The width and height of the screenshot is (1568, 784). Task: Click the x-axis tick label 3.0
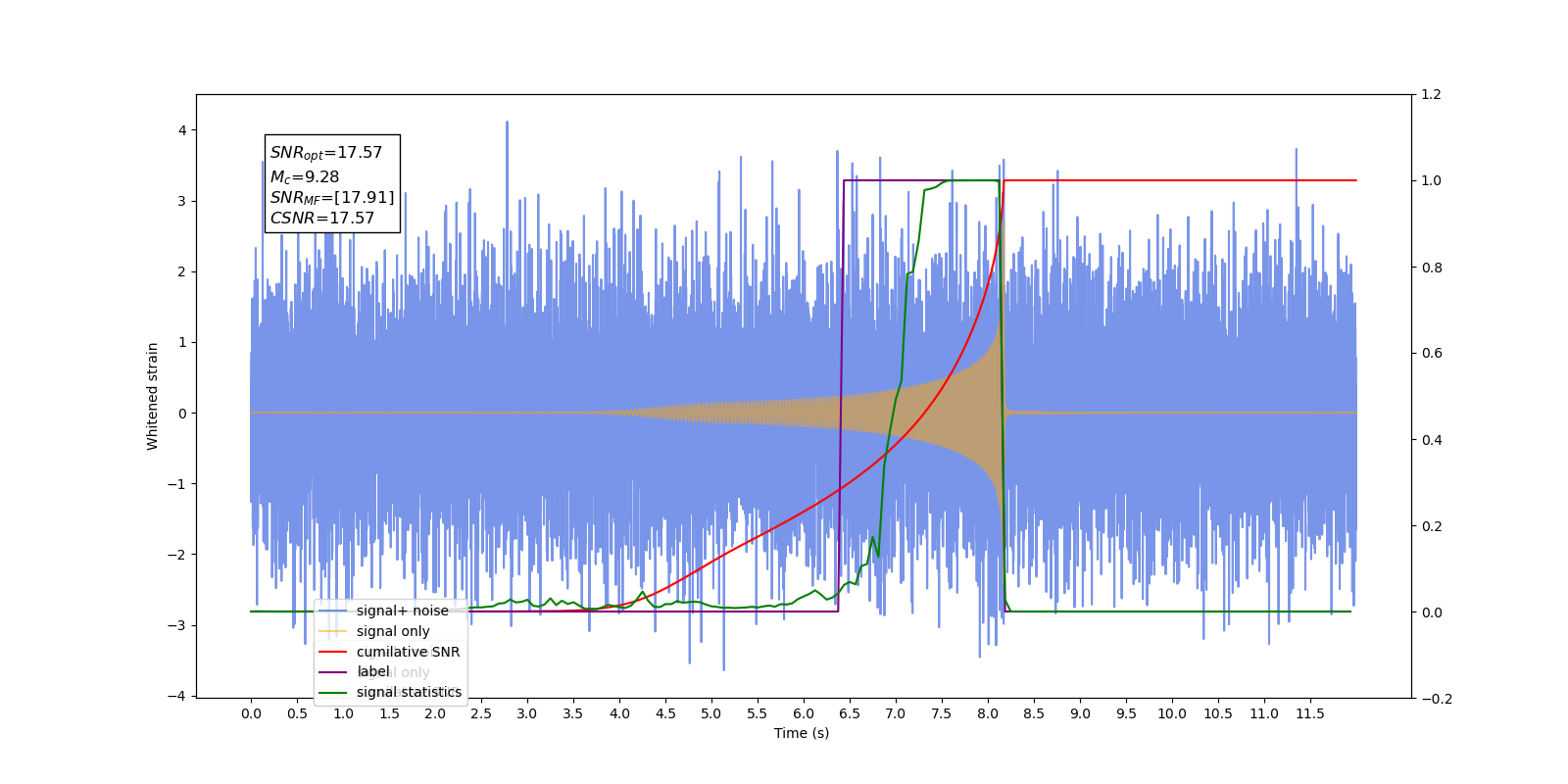(527, 713)
